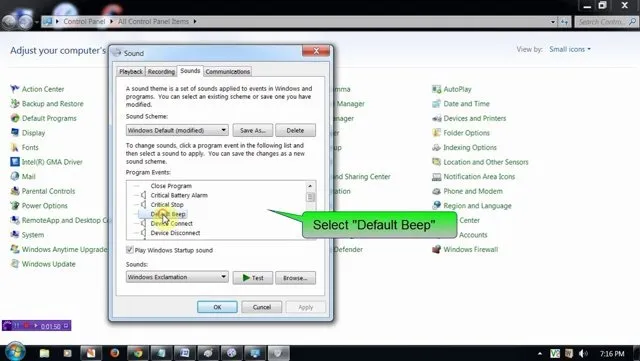Open the AutoPlay icon
The image size is (640, 361).
437,89
